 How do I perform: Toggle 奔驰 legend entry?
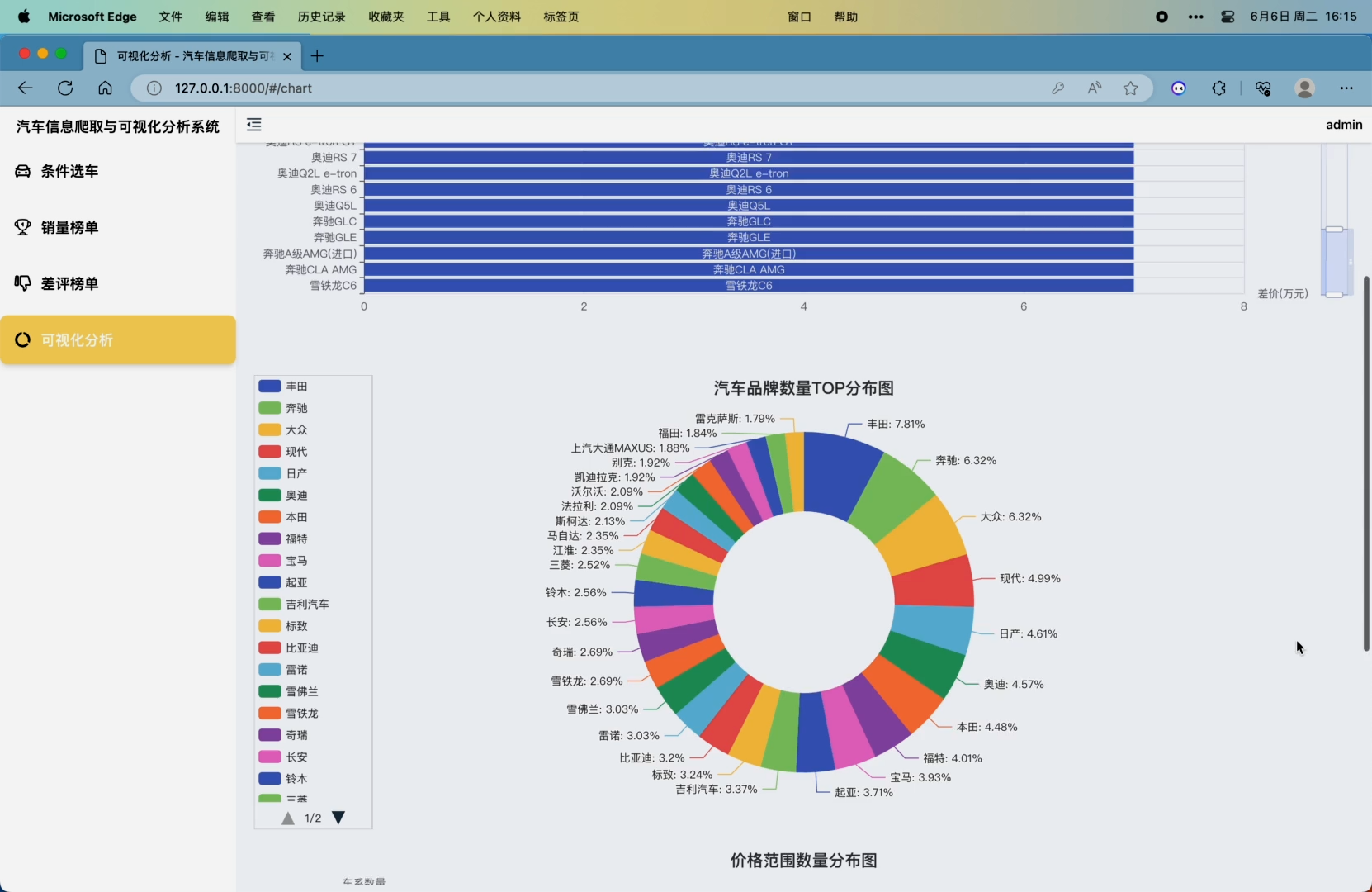click(283, 408)
